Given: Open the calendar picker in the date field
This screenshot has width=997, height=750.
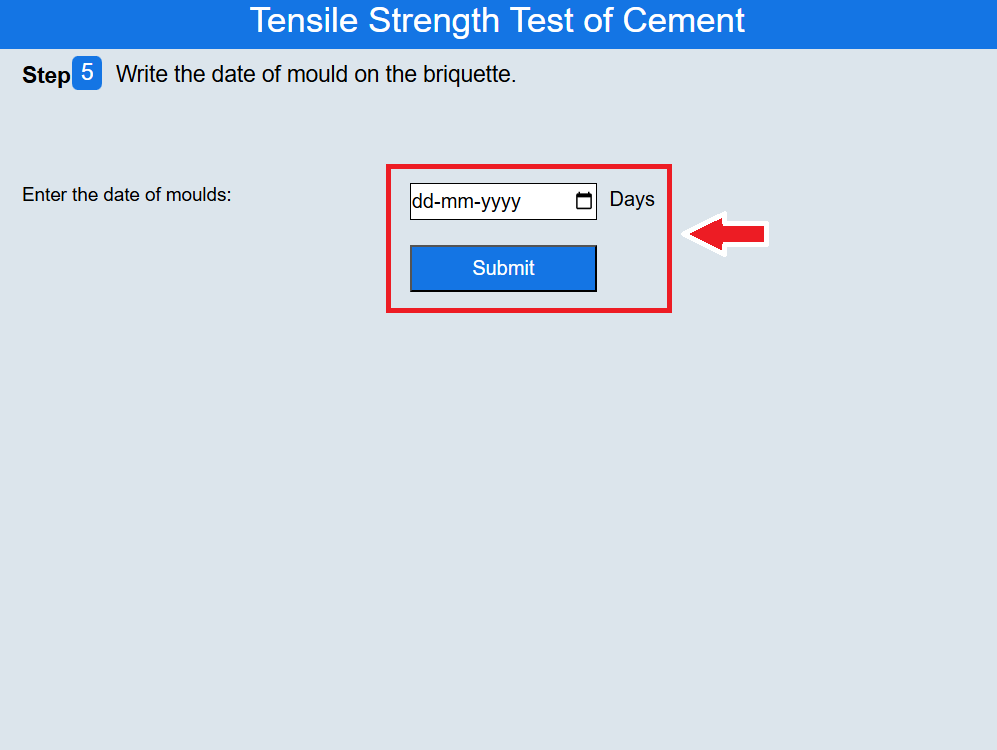Looking at the screenshot, I should [x=584, y=201].
